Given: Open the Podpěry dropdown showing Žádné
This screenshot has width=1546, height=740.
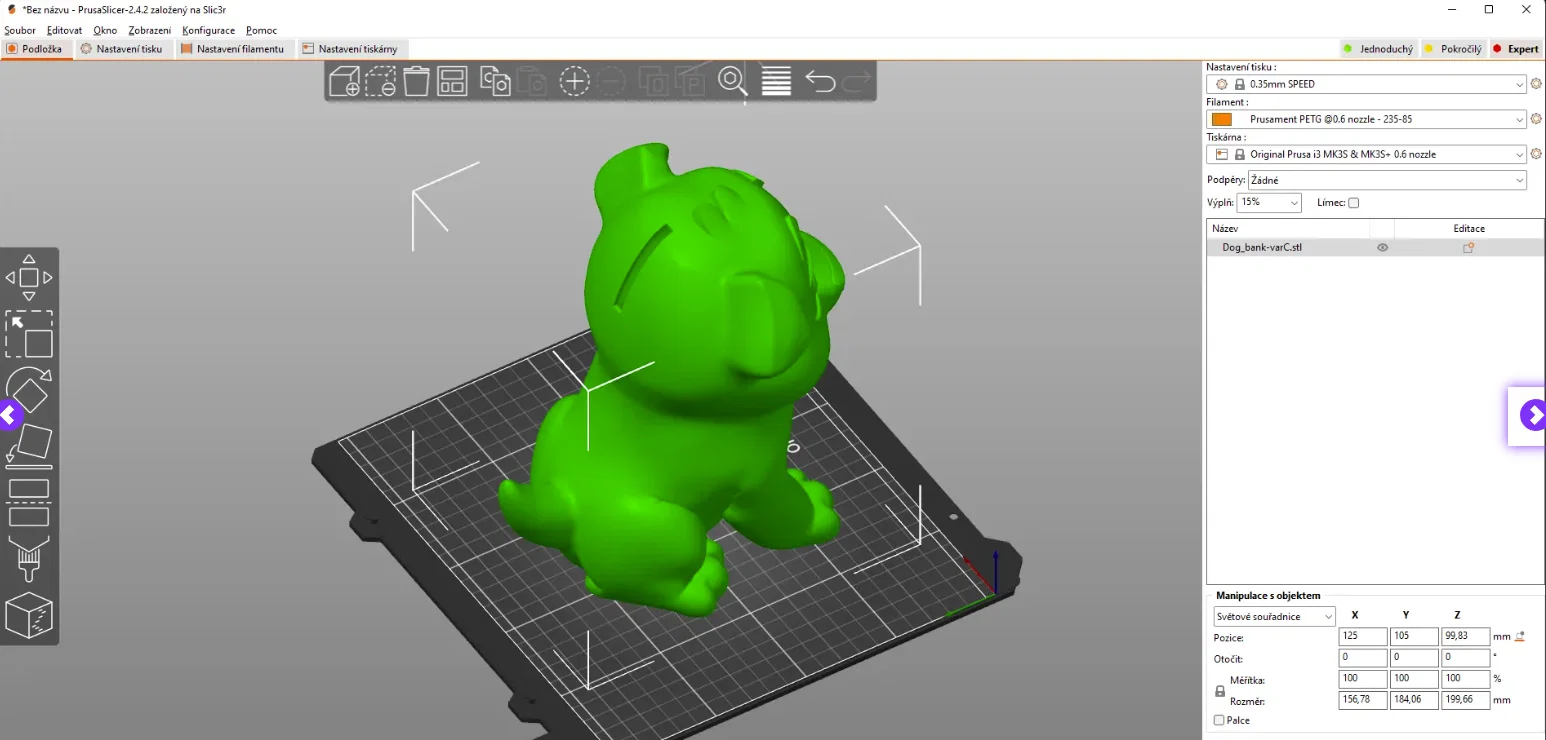Looking at the screenshot, I should click(x=1387, y=180).
